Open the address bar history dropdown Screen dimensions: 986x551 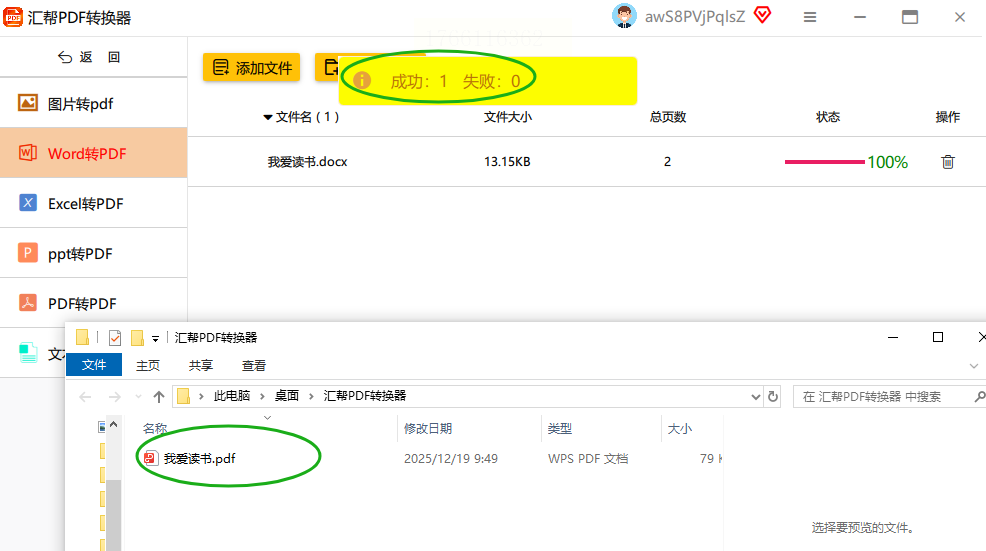755,397
